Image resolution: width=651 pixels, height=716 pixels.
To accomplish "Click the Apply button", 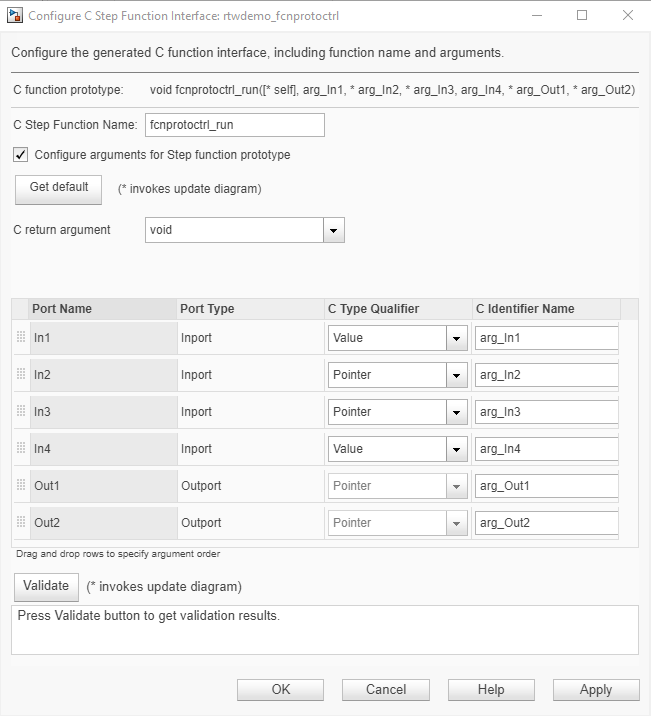I will 596,690.
